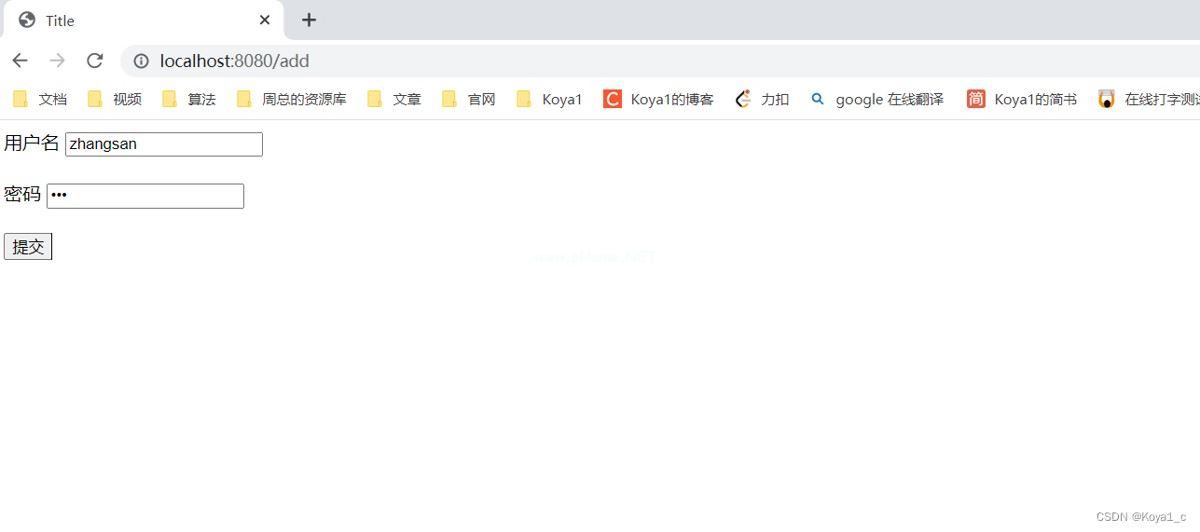Submit the form with 提交 button
1200x532 pixels.
coord(28,247)
